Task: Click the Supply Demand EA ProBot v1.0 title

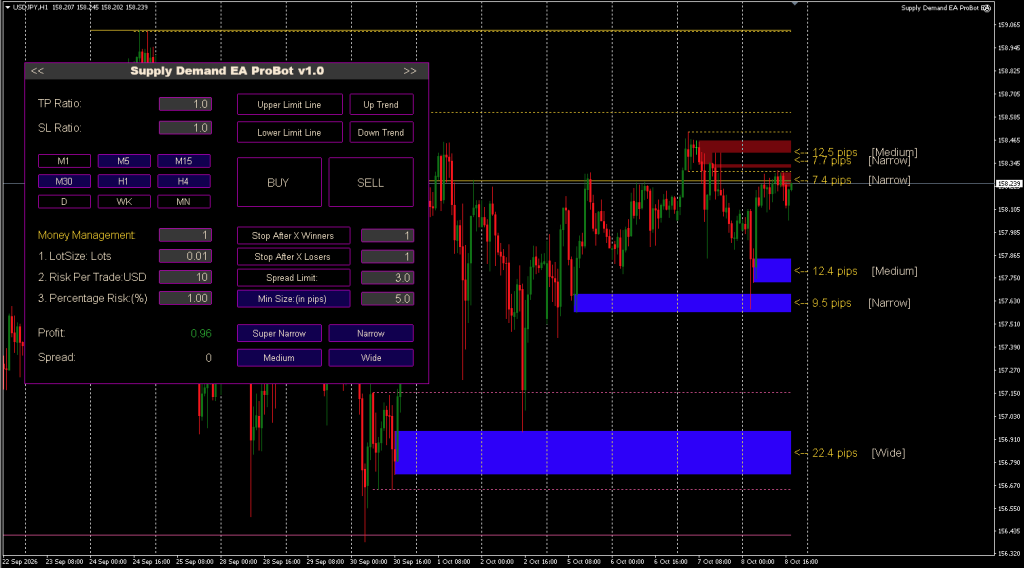Action: (x=227, y=71)
